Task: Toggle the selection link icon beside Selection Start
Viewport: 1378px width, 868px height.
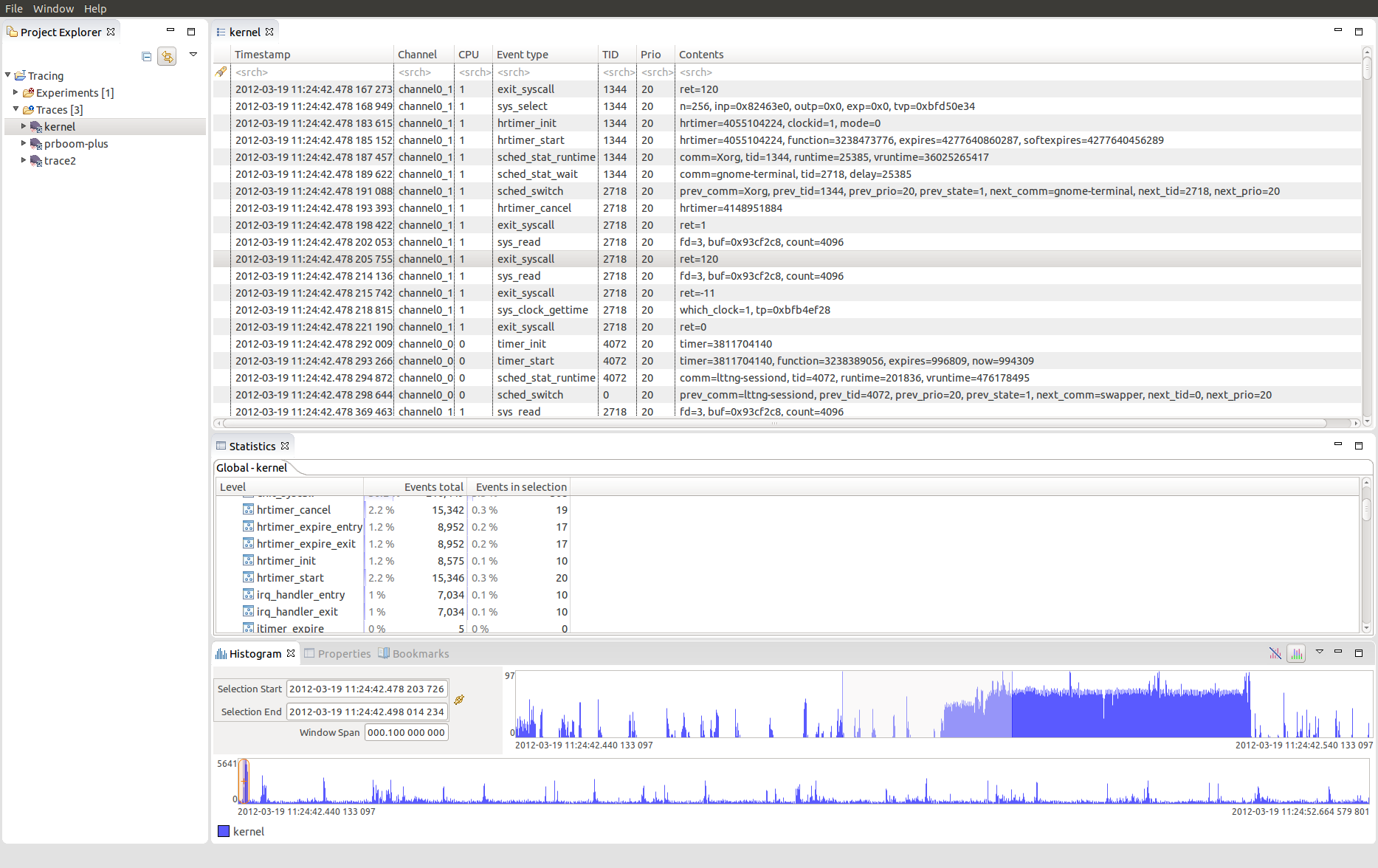Action: (x=459, y=700)
